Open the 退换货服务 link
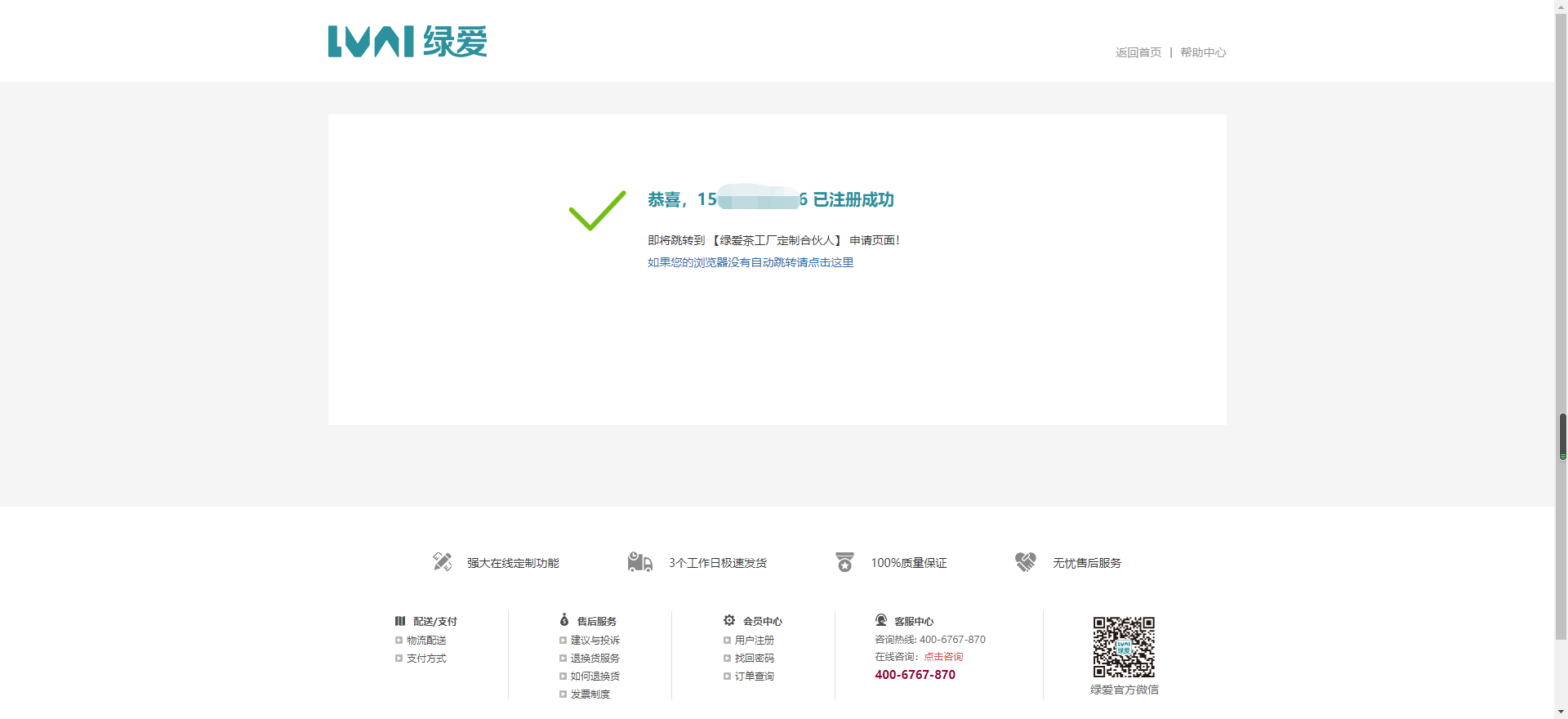 (x=595, y=659)
